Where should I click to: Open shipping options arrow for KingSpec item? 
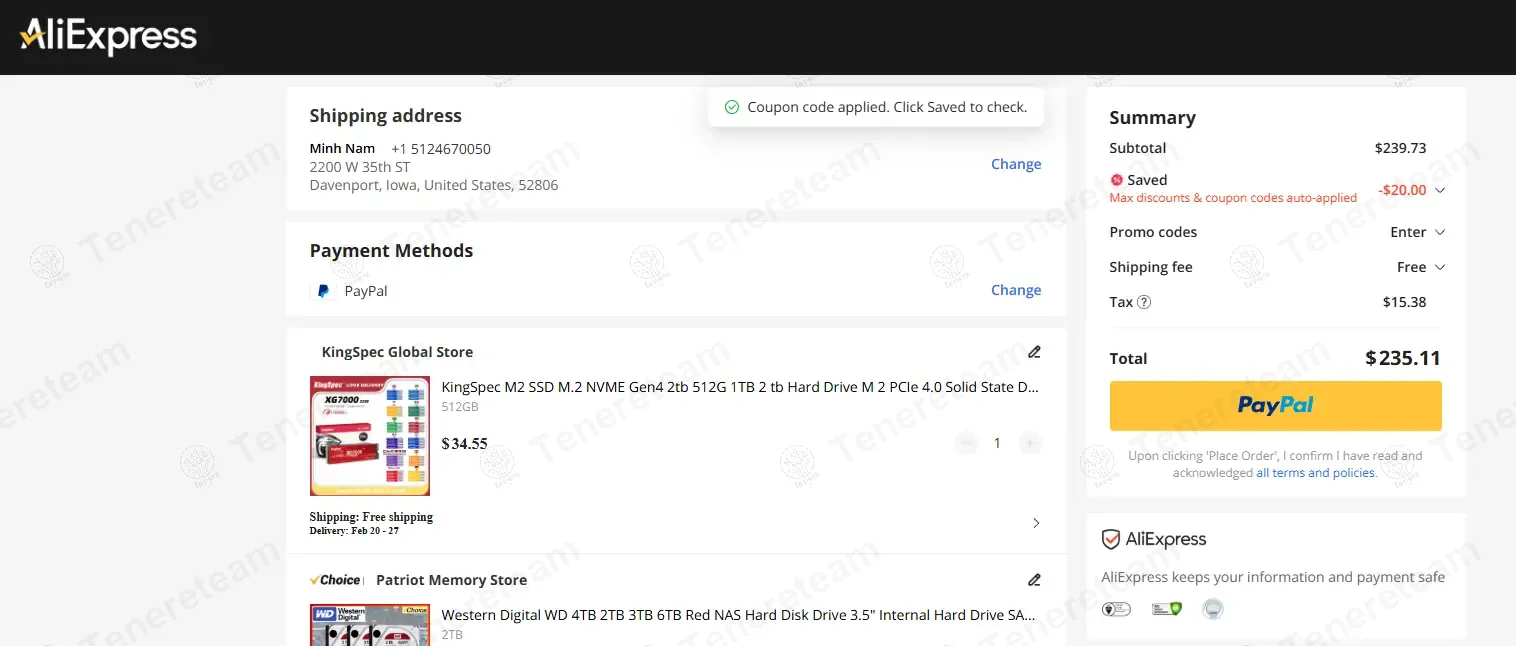click(x=1036, y=523)
